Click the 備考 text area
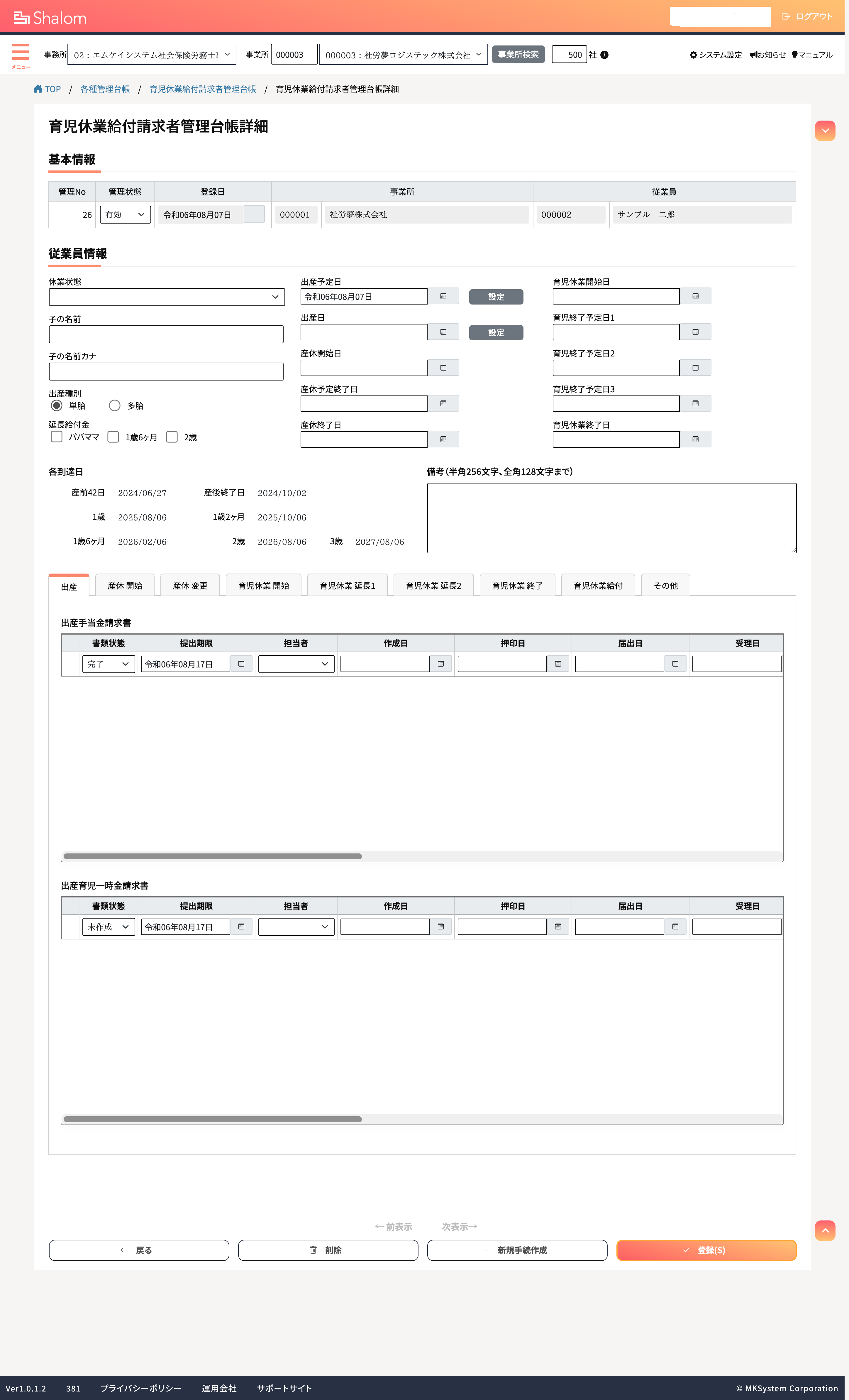 tap(612, 518)
